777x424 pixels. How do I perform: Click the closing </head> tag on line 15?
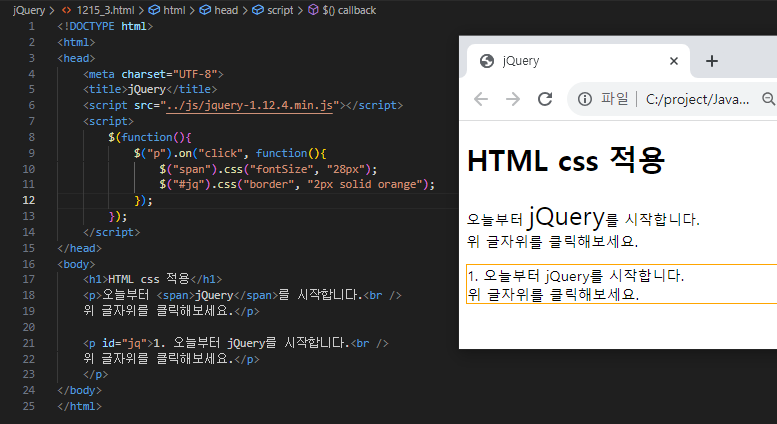(x=79, y=248)
